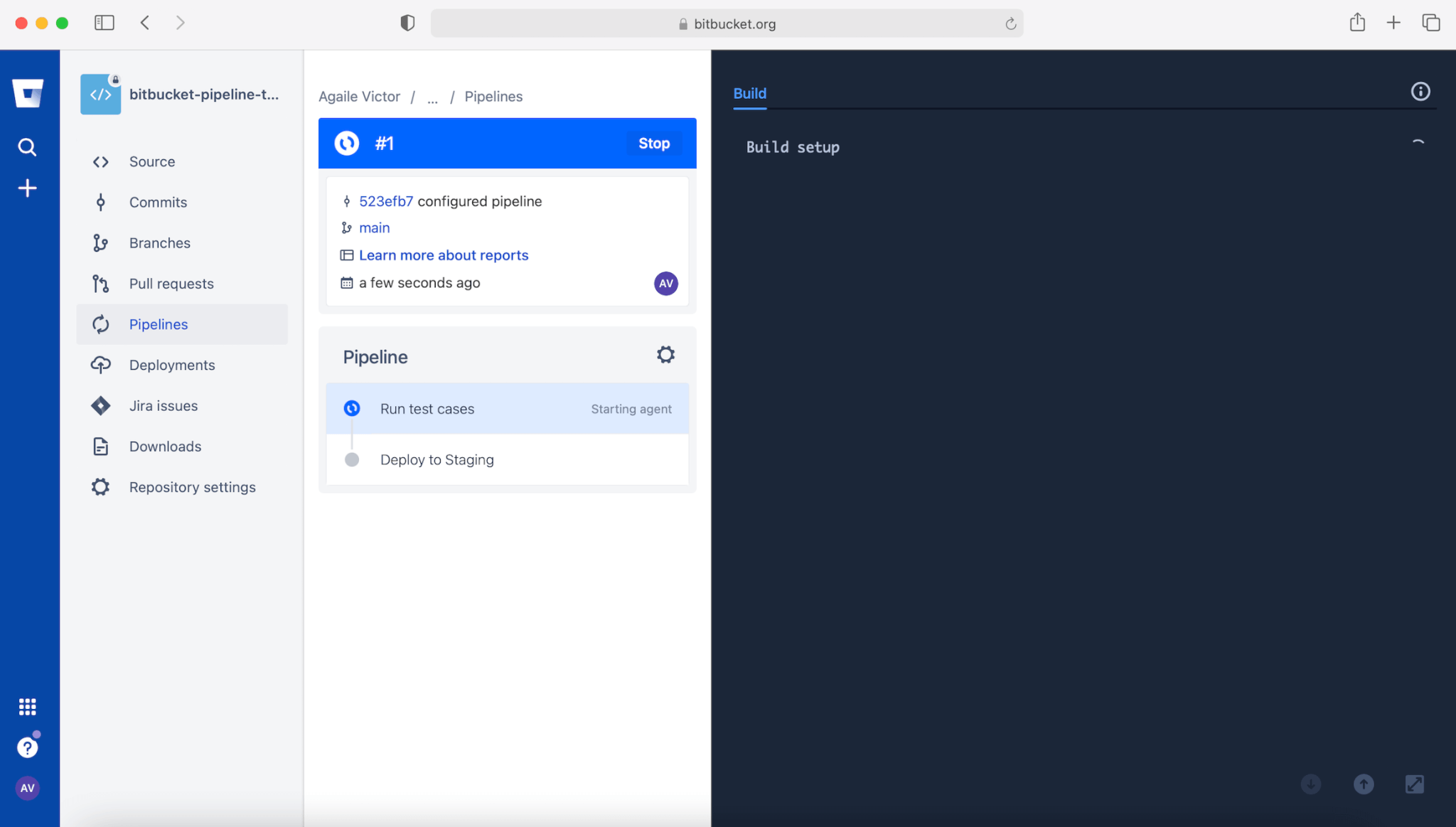1456x827 pixels.
Task: Open search from the left rail
Action: [27, 147]
